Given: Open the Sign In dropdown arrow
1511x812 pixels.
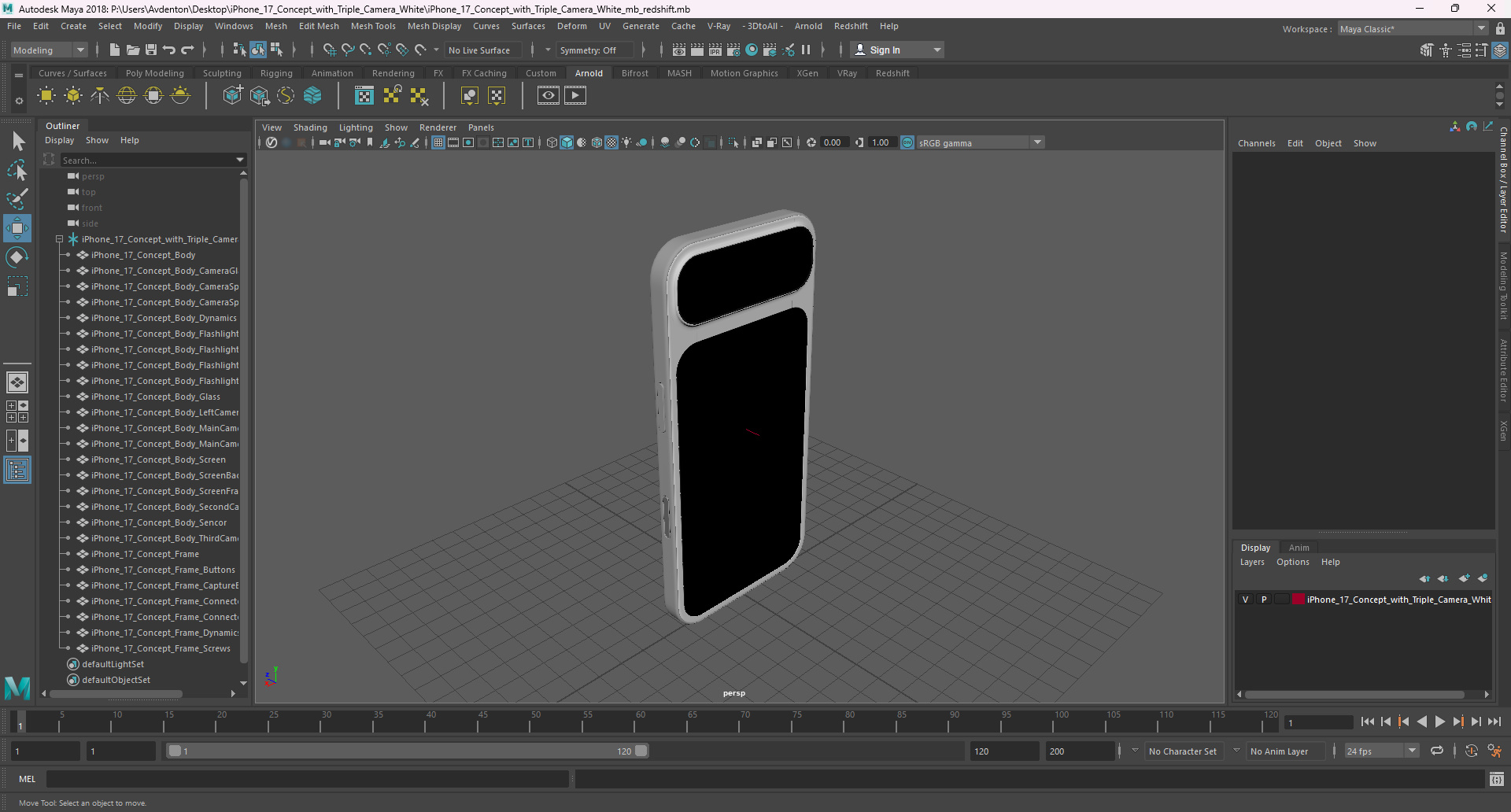Looking at the screenshot, I should 937,50.
